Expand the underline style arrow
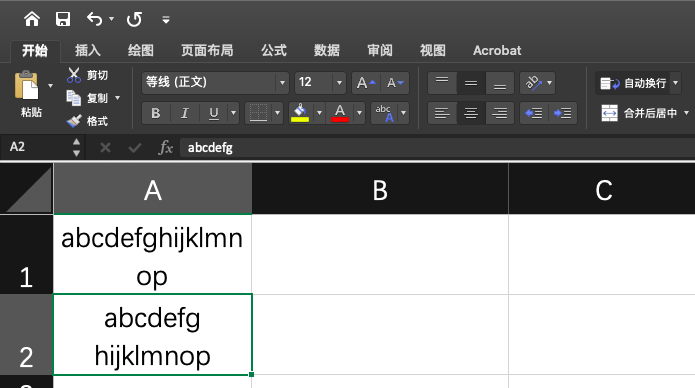 tap(233, 113)
